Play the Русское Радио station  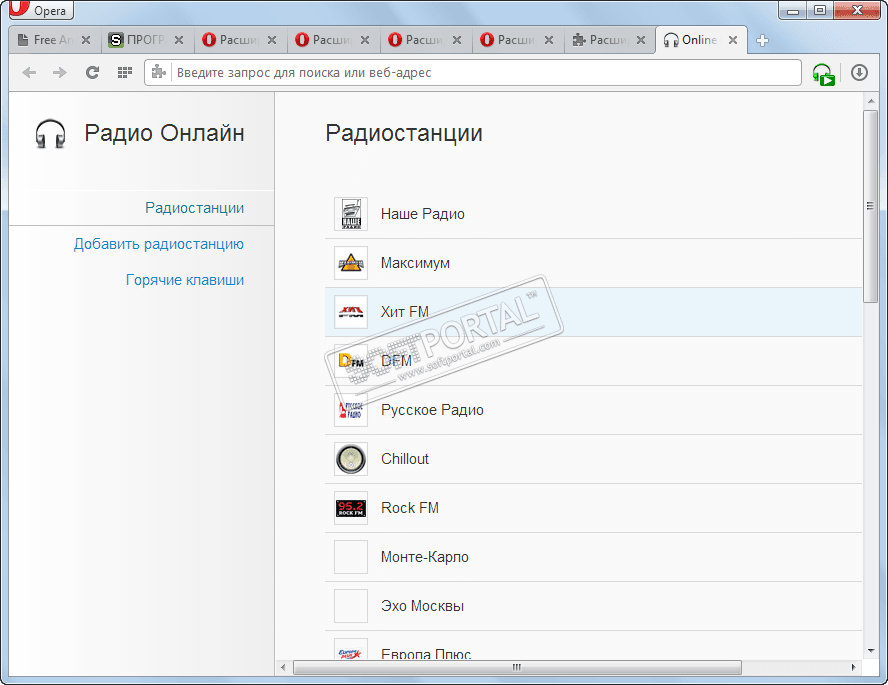coord(594,410)
